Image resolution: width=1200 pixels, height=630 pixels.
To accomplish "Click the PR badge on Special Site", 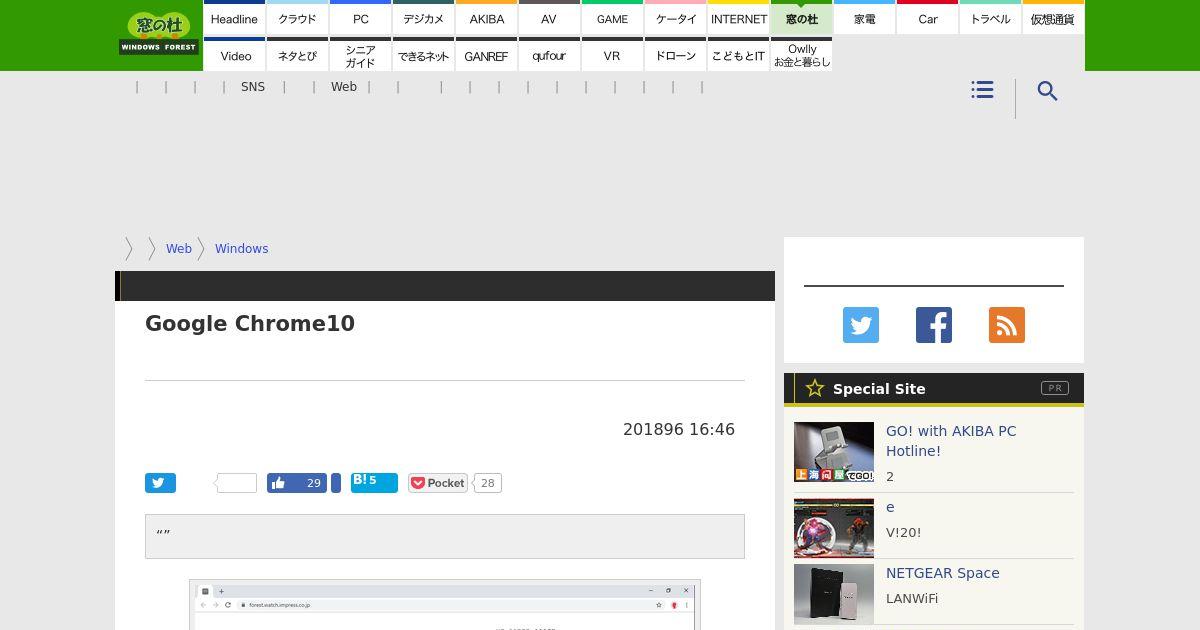I will (x=1055, y=388).
